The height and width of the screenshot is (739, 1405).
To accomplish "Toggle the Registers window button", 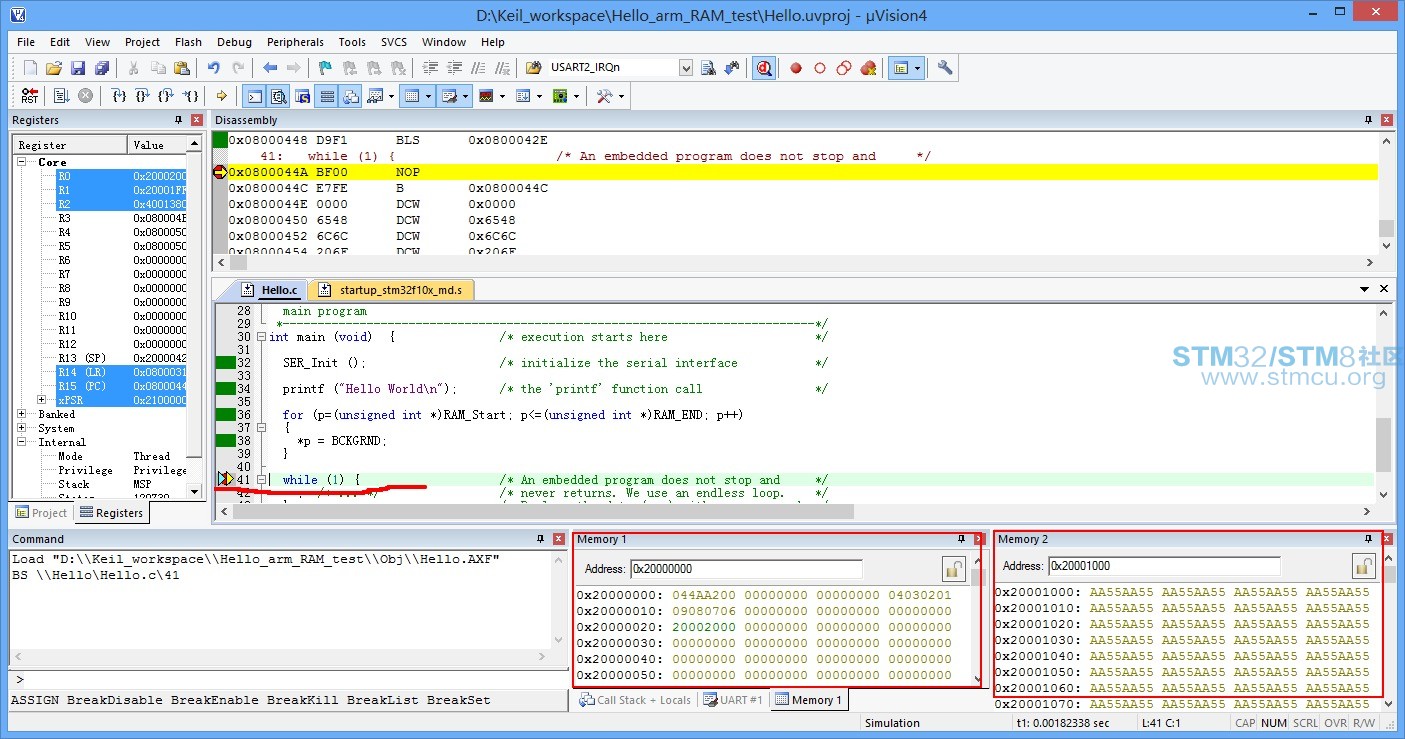I will [x=326, y=96].
